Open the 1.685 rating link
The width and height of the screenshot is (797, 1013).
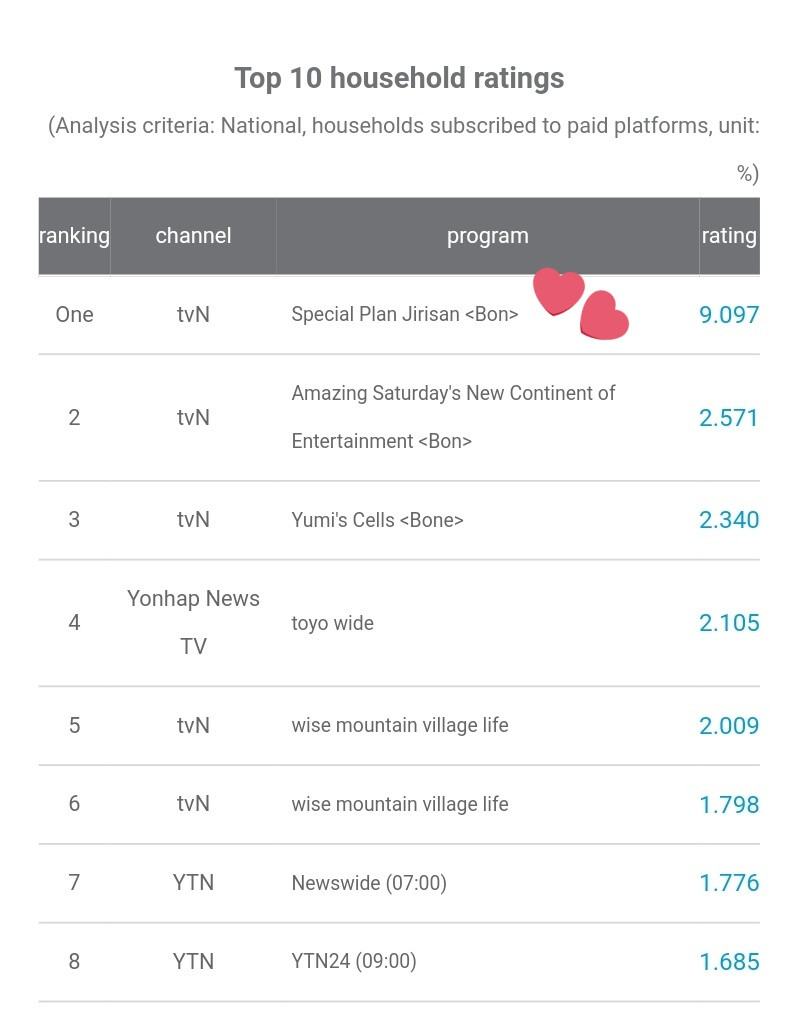pyautogui.click(x=729, y=961)
